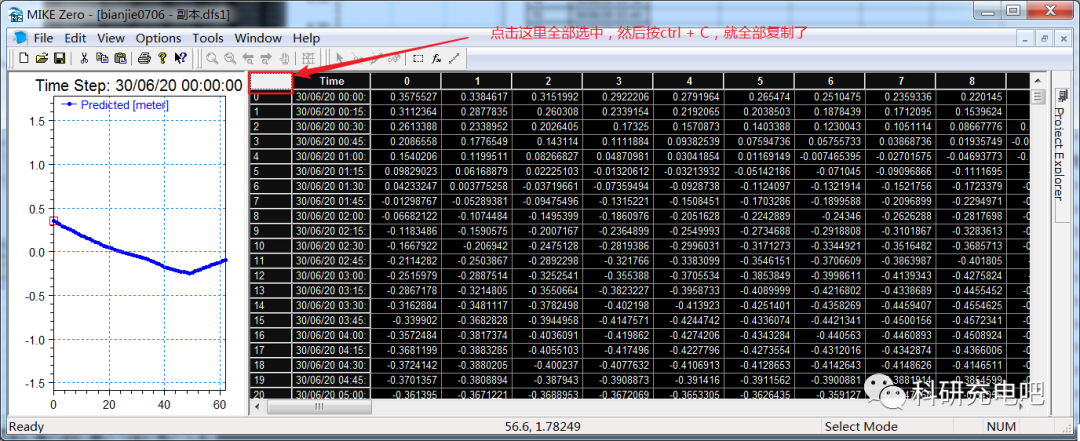Image resolution: width=1080 pixels, height=441 pixels.
Task: Open the Options menu
Action: [158, 38]
